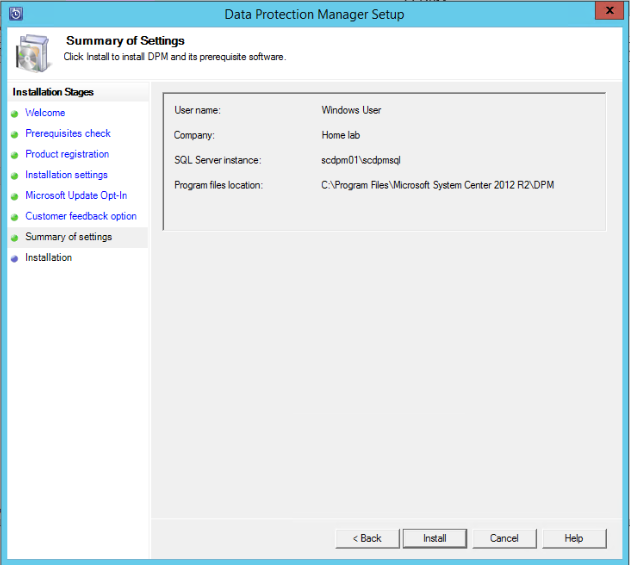
Task: Click the DPM setup icon in title bar
Action: point(15,12)
